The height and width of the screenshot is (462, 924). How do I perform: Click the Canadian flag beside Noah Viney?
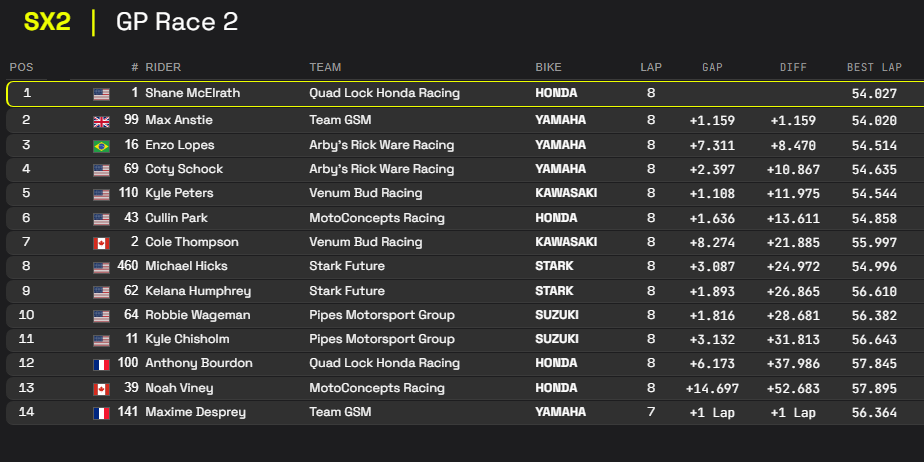(101, 388)
